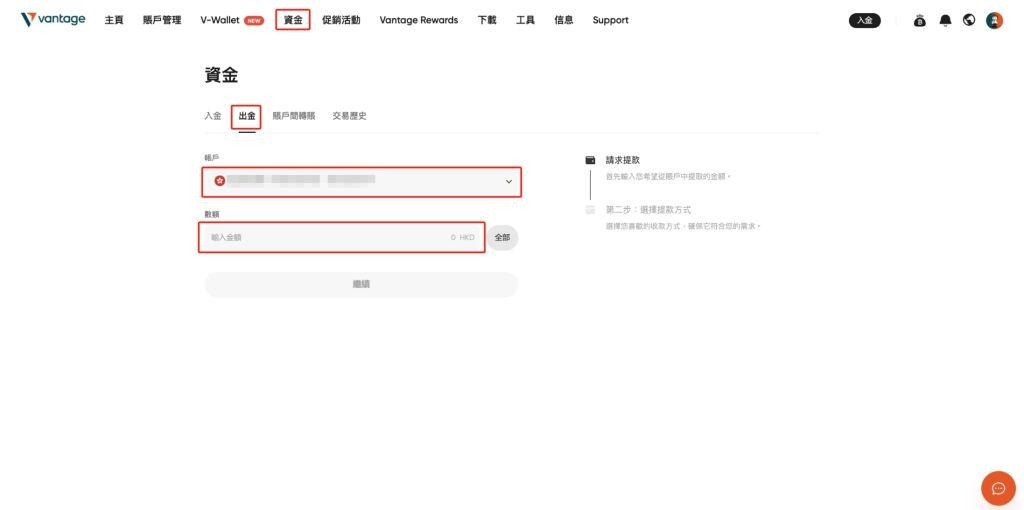Switch to the 入金 tab

pos(213,116)
